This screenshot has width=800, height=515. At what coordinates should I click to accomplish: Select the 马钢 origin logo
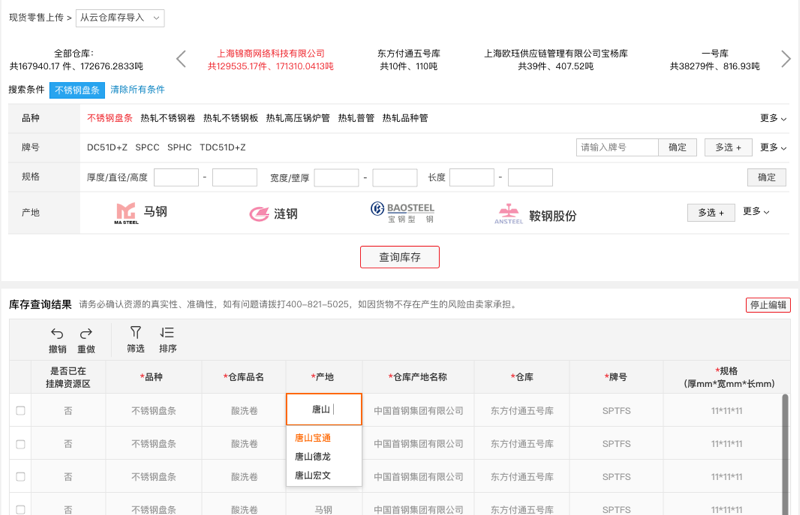click(x=141, y=213)
